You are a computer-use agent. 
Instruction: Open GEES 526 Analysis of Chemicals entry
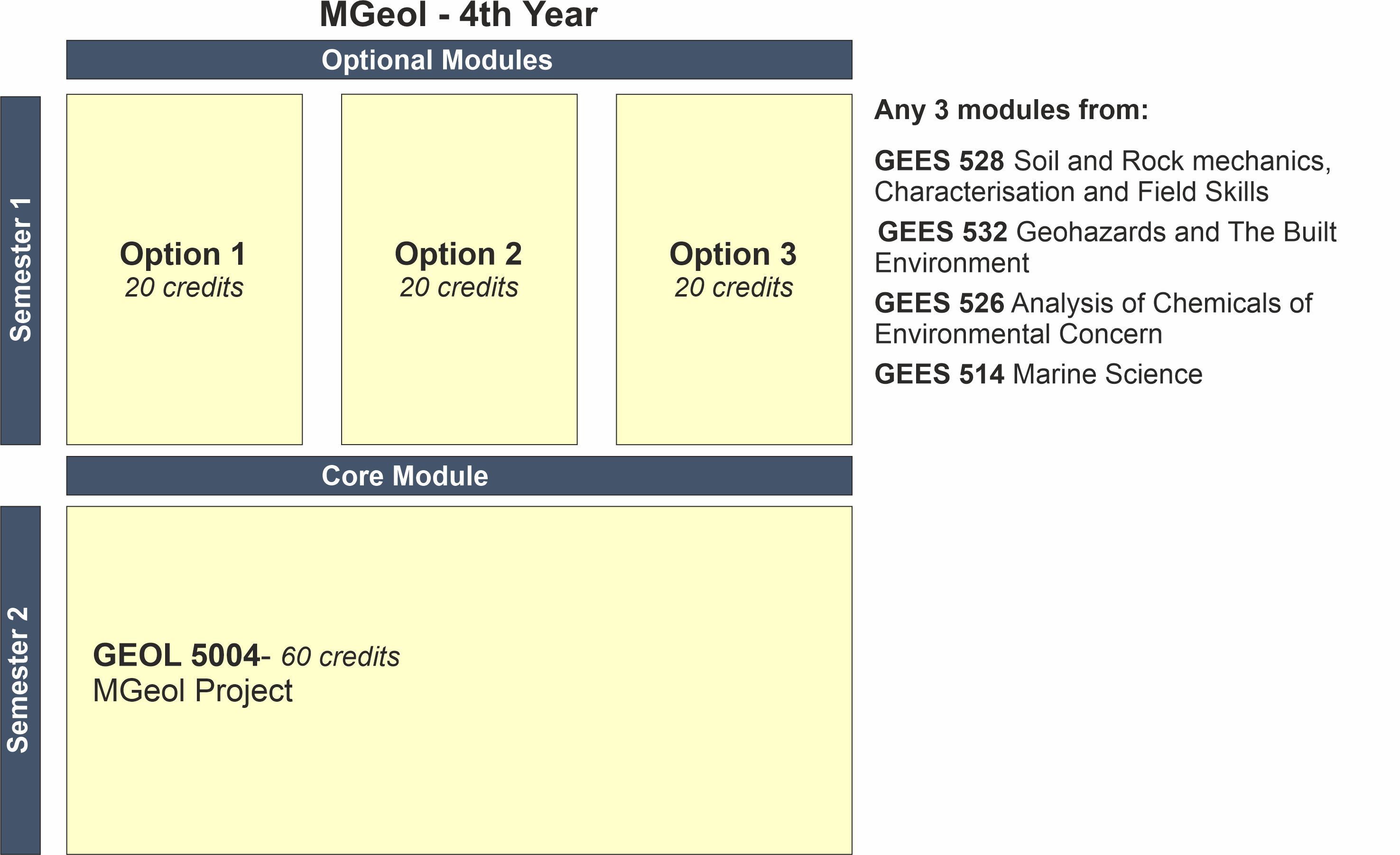pyautogui.click(x=1093, y=303)
